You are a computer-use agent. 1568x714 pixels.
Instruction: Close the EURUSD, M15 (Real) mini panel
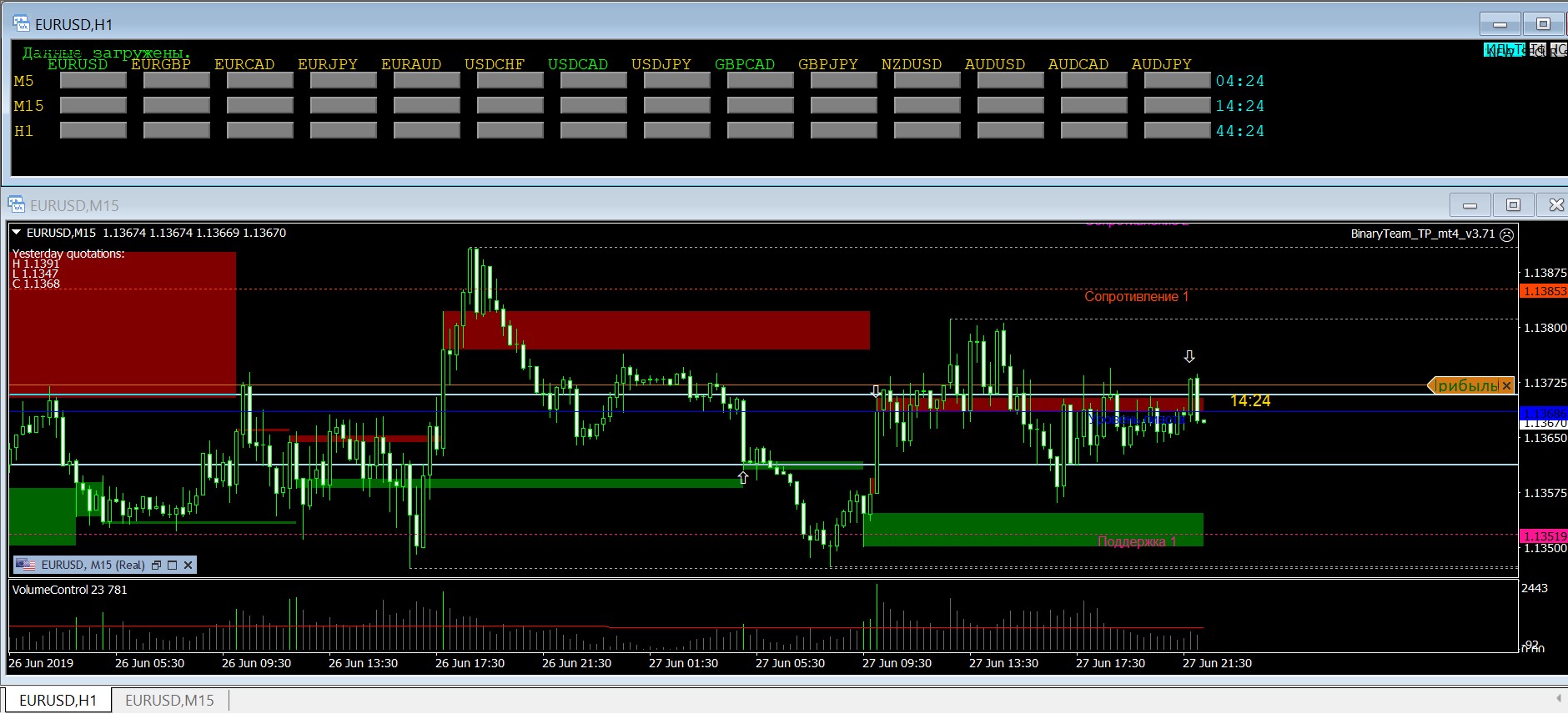pyautogui.click(x=188, y=566)
